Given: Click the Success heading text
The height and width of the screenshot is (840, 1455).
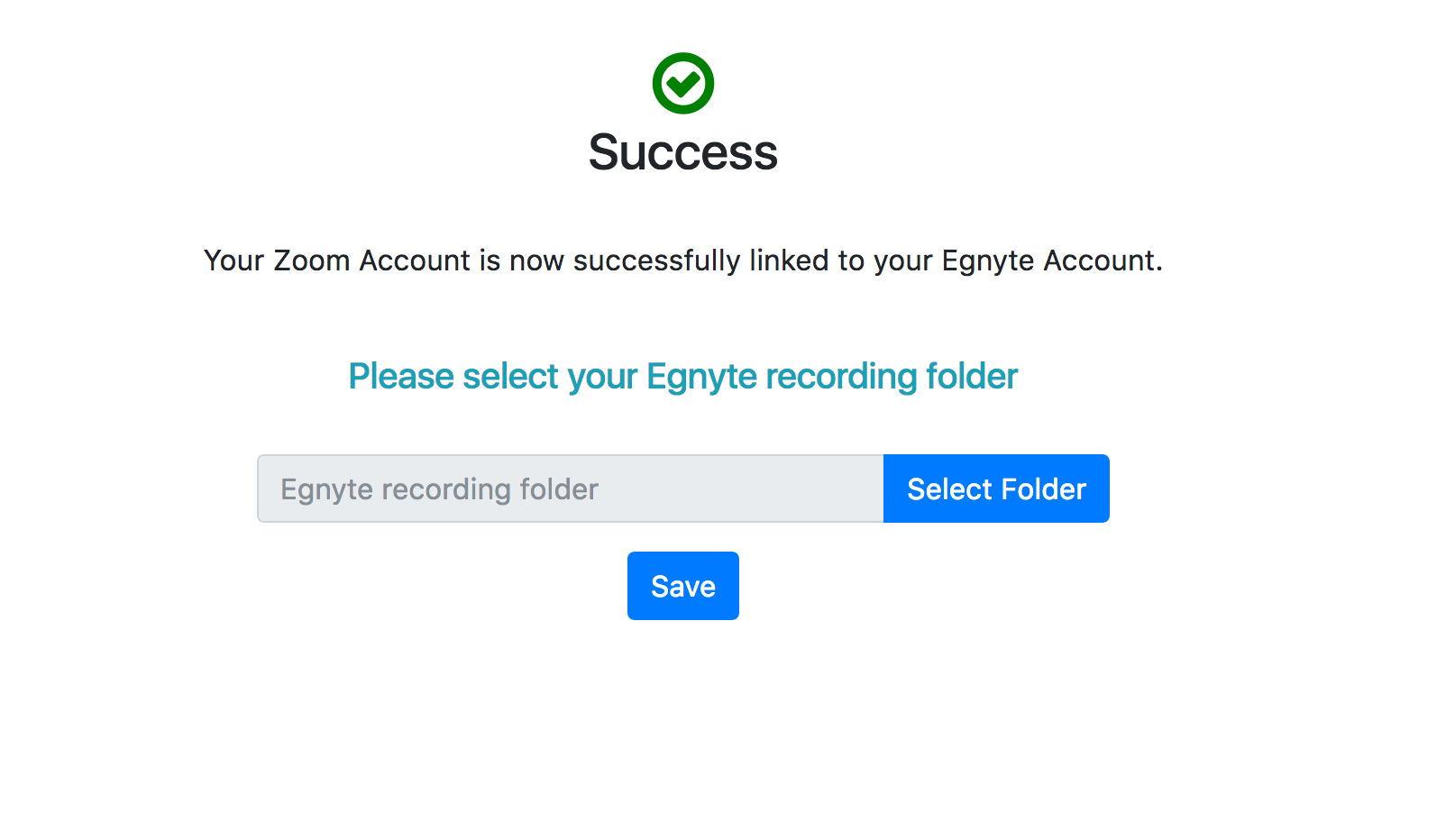Looking at the screenshot, I should pyautogui.click(x=682, y=152).
